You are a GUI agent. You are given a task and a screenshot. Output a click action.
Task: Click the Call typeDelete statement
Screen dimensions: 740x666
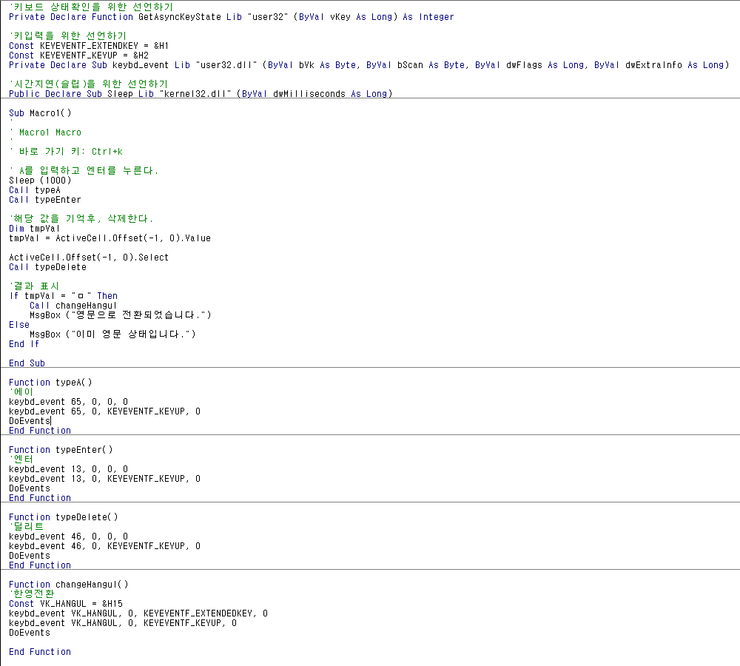click(x=47, y=267)
